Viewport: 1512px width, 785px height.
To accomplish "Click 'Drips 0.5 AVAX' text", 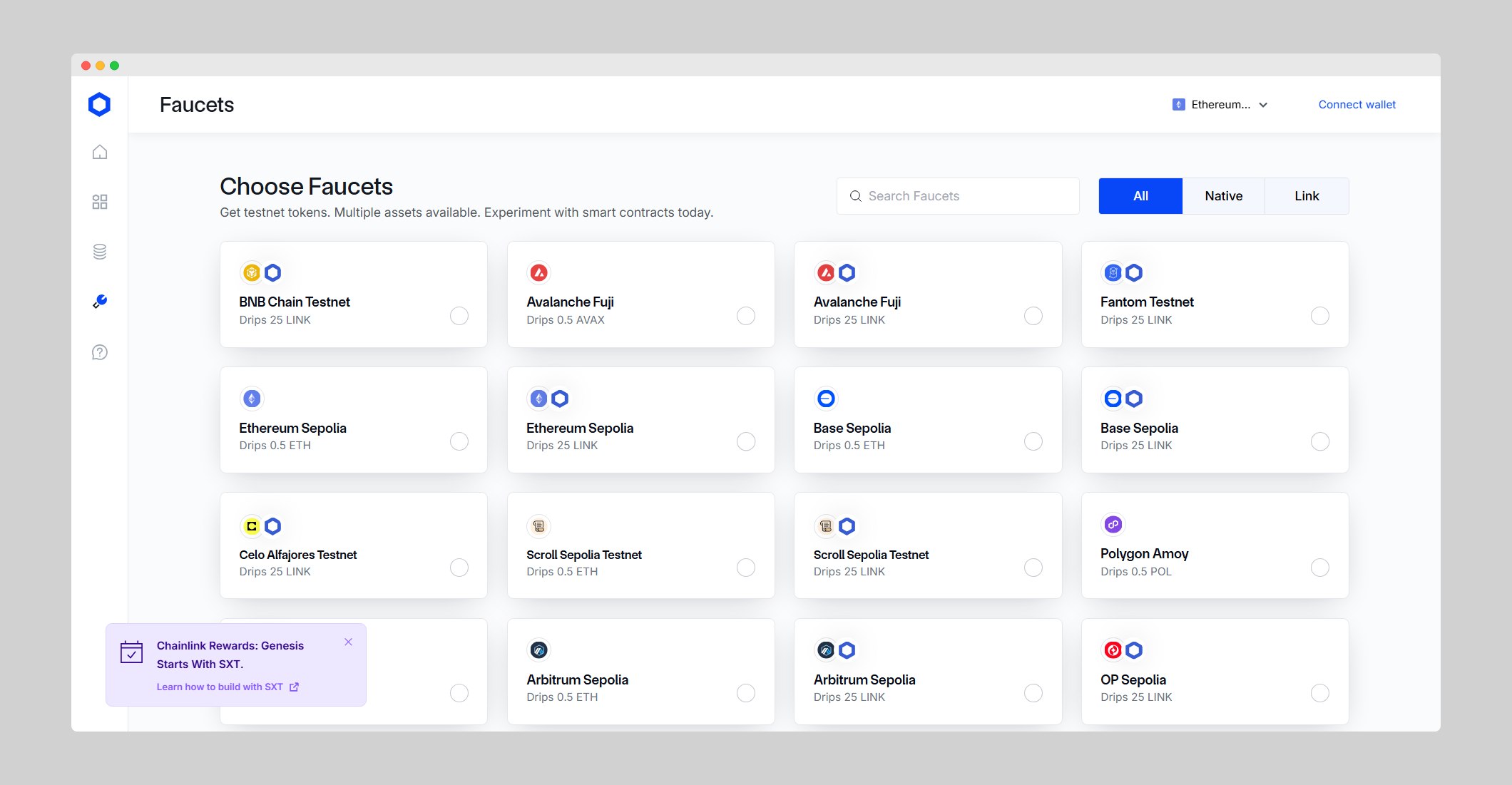I will pyautogui.click(x=566, y=320).
